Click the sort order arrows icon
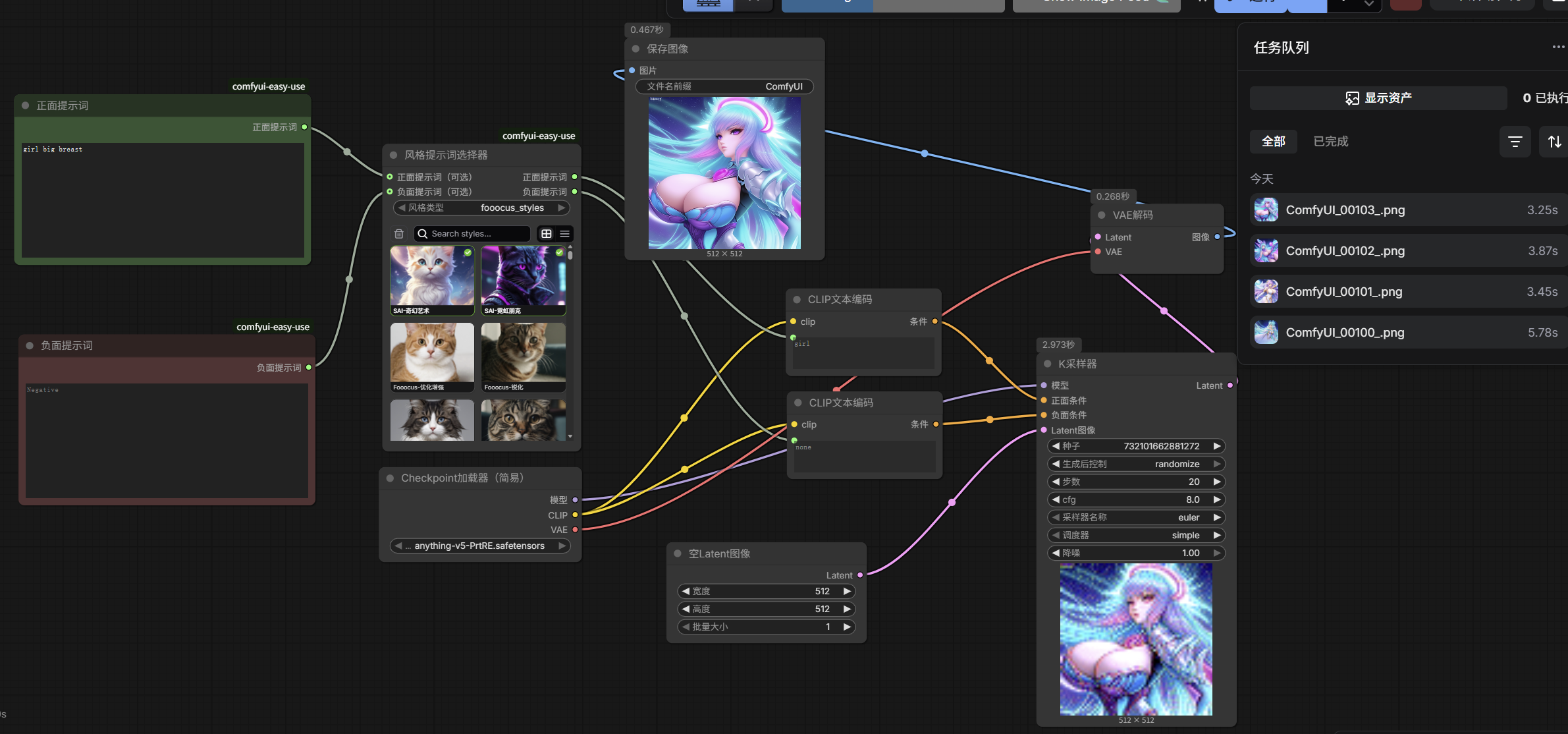 1554,142
